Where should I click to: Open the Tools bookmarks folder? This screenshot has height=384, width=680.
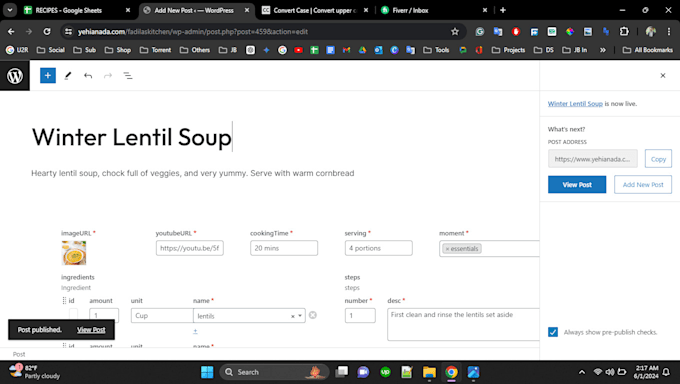436,50
